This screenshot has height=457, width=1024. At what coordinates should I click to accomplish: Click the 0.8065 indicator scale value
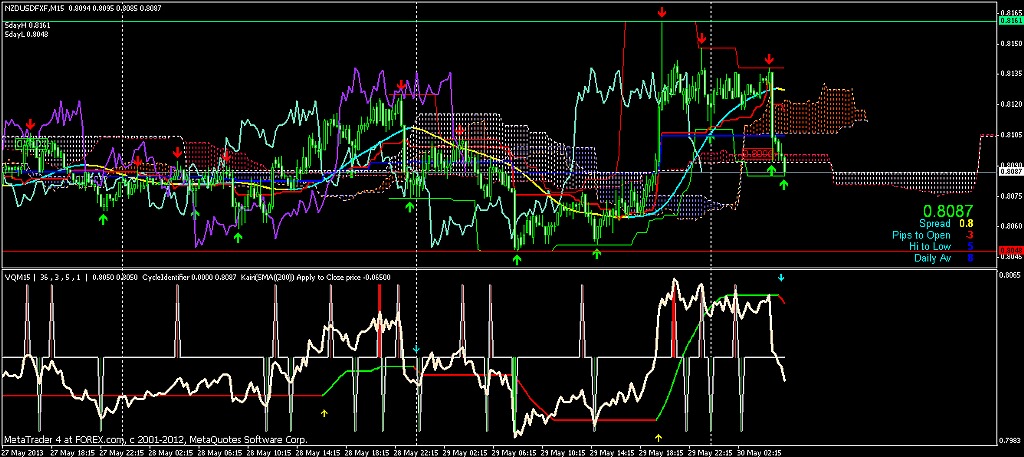pos(1012,276)
